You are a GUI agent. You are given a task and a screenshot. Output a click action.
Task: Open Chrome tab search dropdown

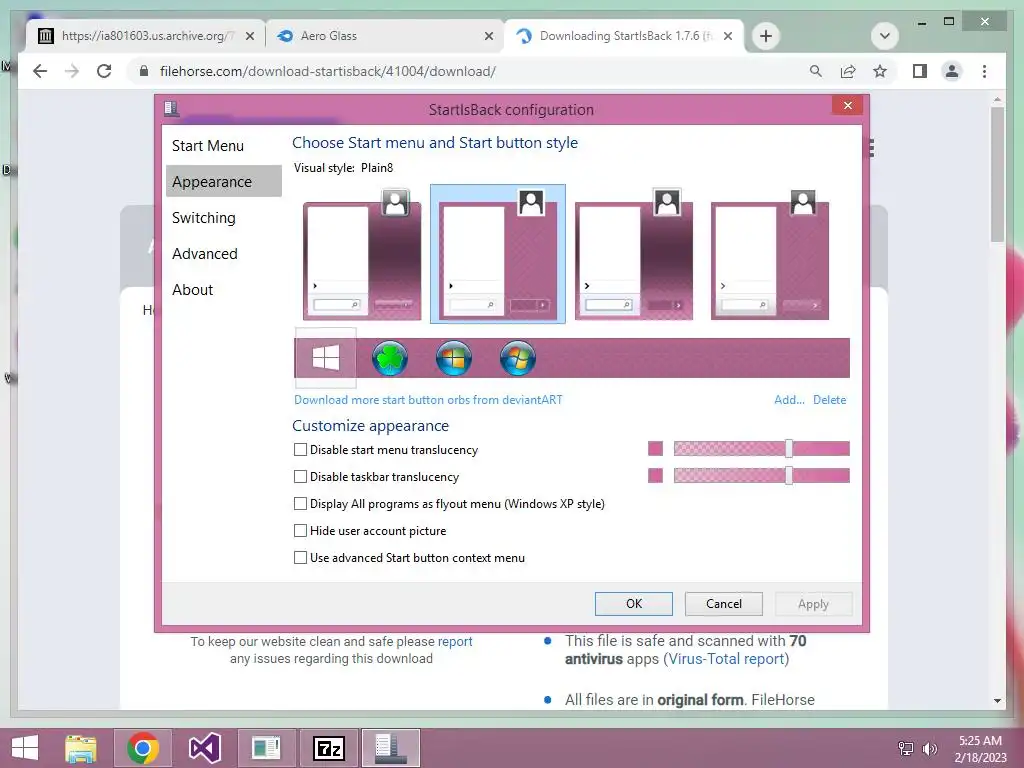[885, 36]
